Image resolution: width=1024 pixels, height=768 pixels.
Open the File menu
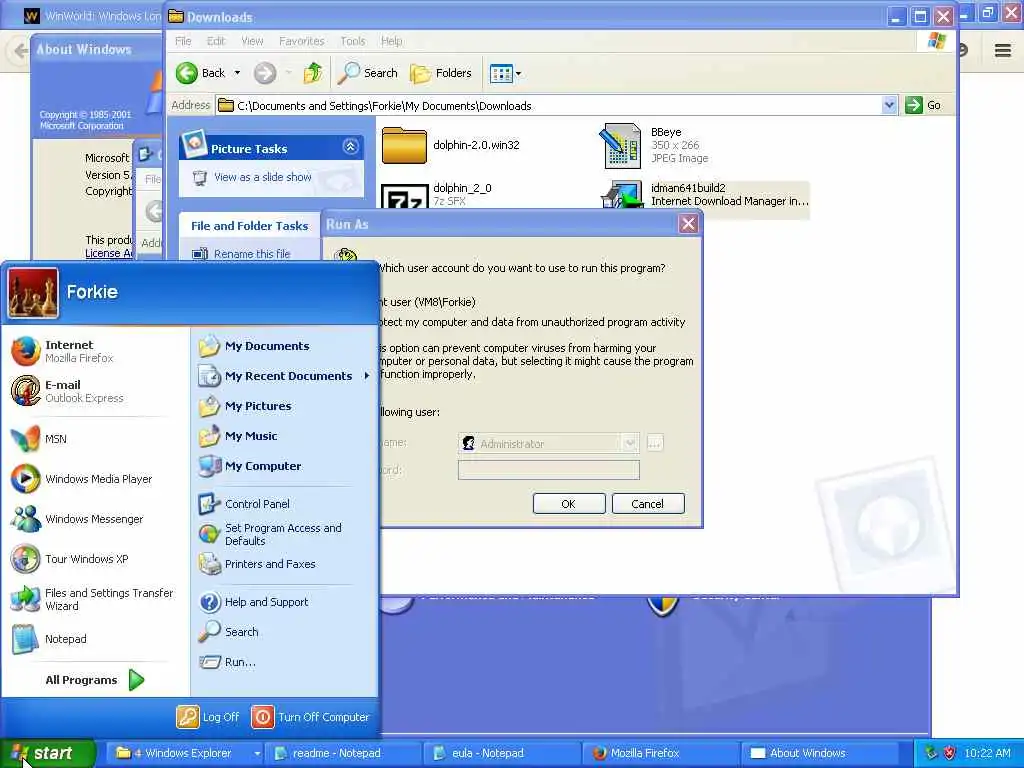pos(183,40)
